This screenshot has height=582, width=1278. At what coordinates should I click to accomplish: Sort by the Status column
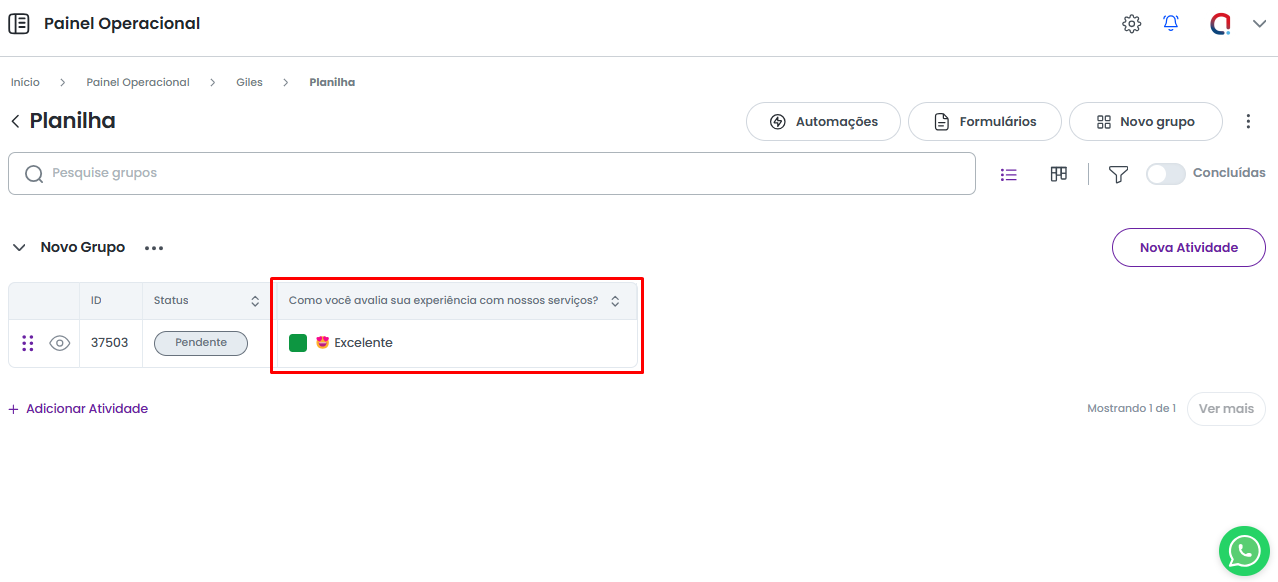point(255,301)
